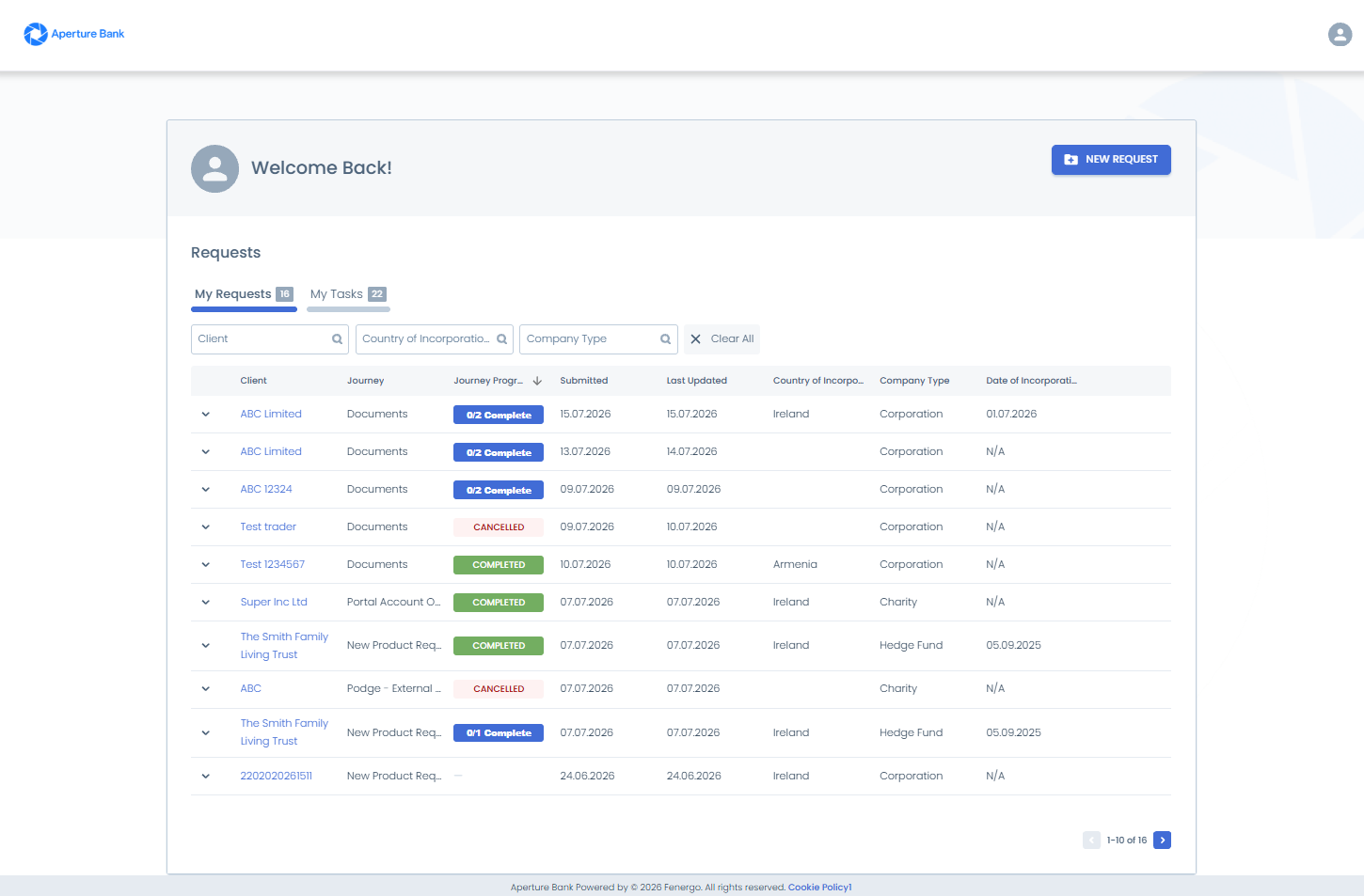Sort by the Company Type column header
The width and height of the screenshot is (1364, 896).
[x=914, y=381]
